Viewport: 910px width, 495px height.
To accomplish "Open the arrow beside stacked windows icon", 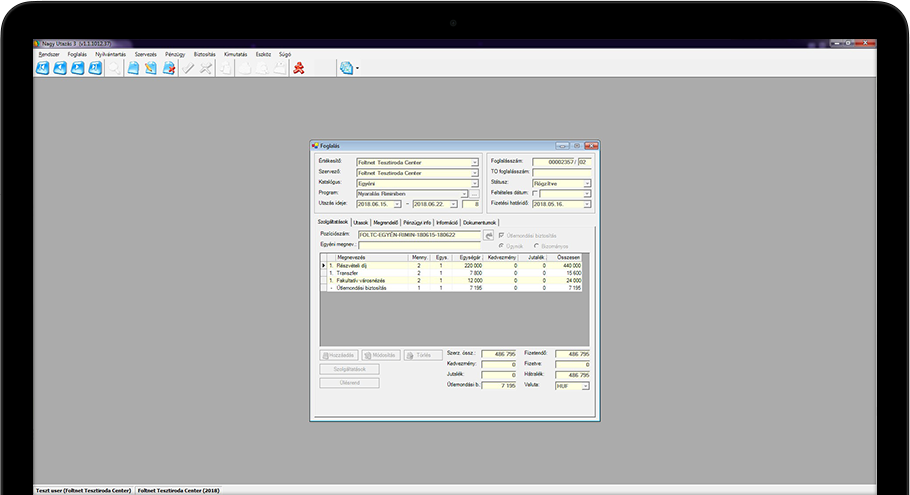I will click(x=357, y=68).
